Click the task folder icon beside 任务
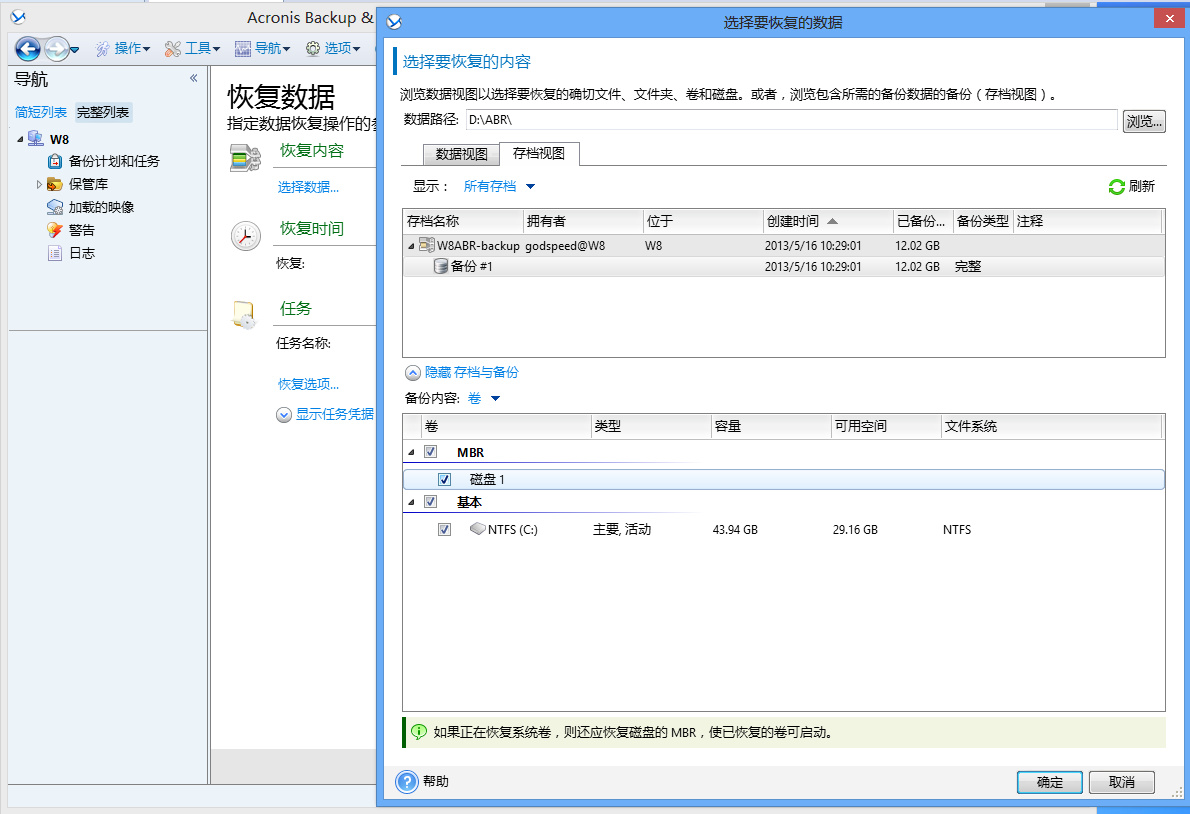The image size is (1190, 814). coord(244,315)
